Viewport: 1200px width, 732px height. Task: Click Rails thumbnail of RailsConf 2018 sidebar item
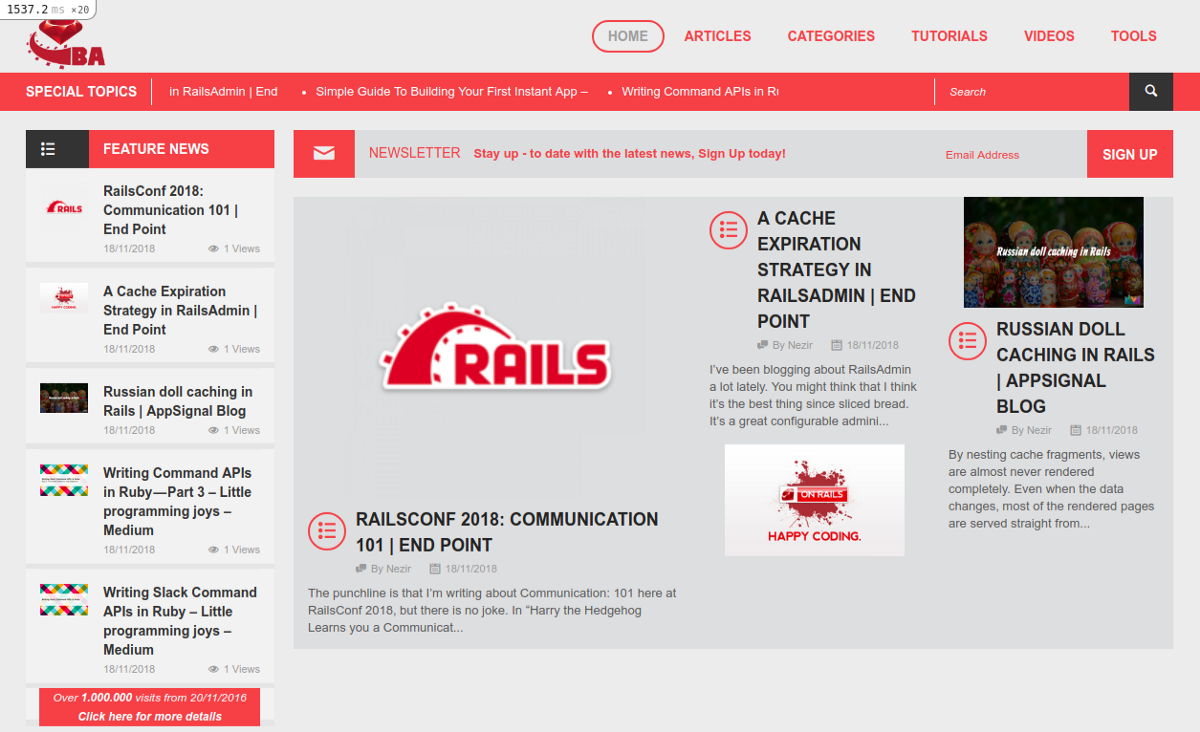tap(64, 208)
